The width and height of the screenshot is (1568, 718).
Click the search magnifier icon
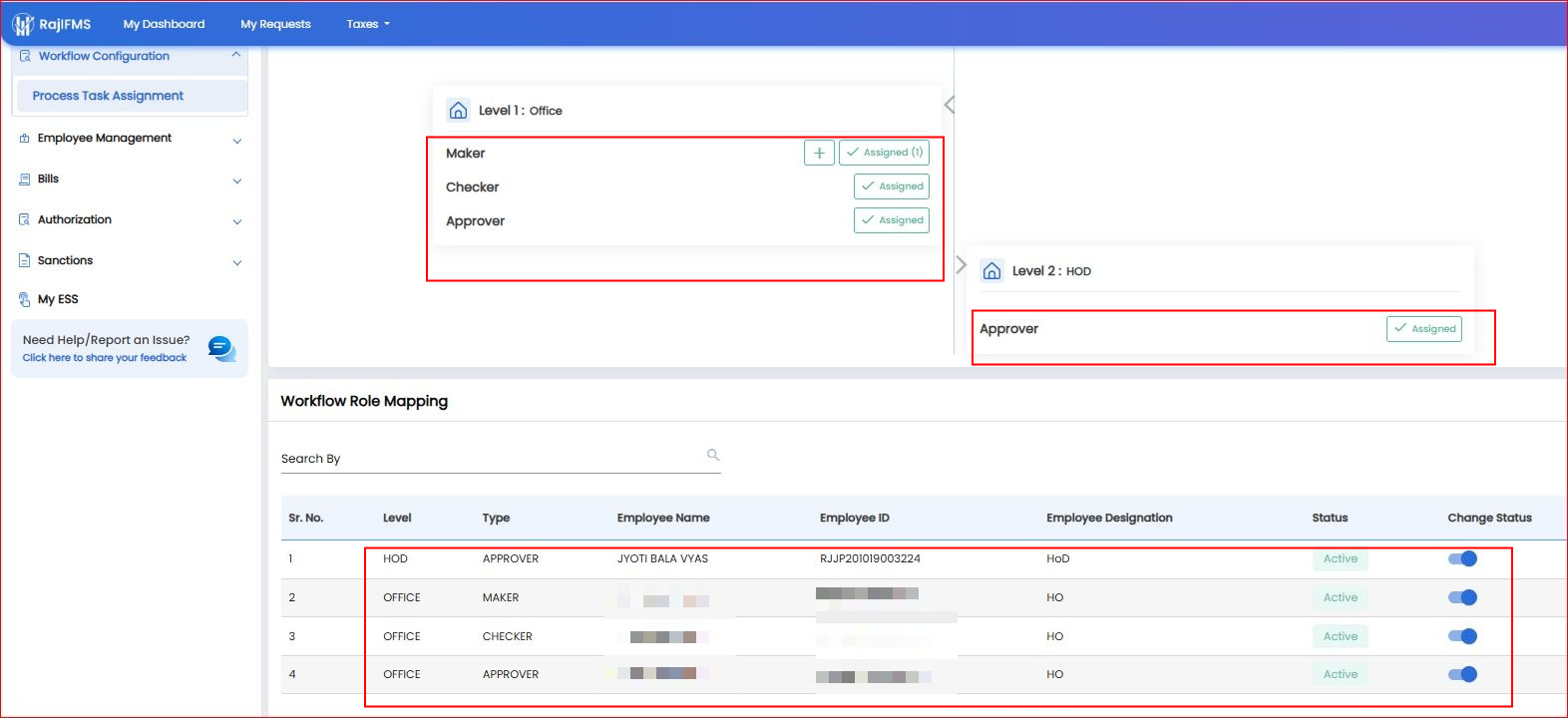(713, 455)
